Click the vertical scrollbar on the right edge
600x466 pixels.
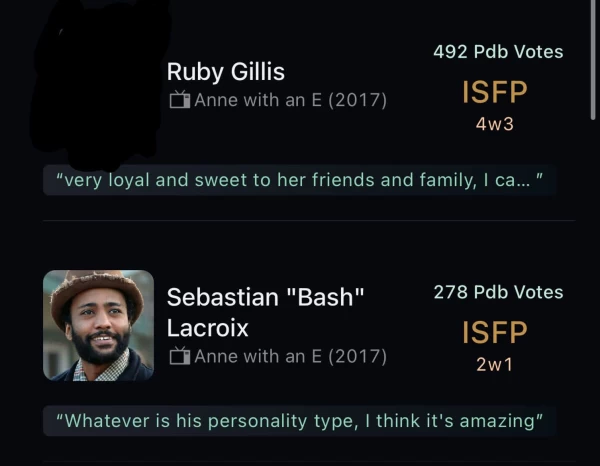[x=595, y=60]
